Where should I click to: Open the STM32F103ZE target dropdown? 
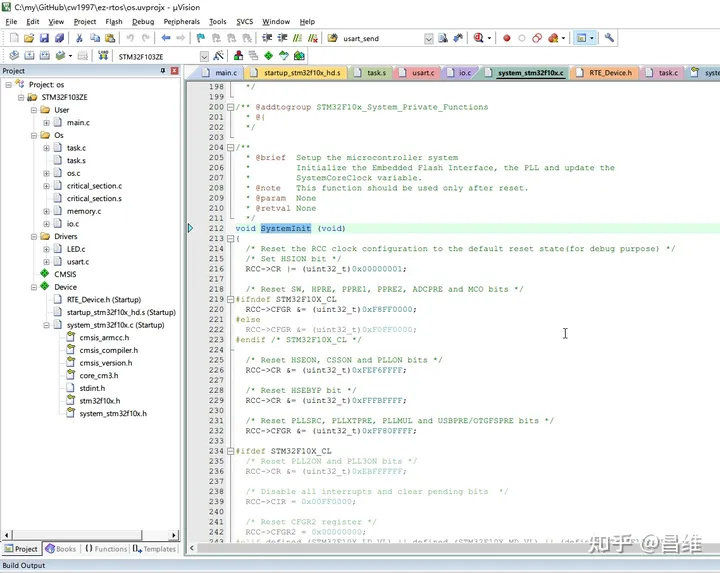point(204,56)
